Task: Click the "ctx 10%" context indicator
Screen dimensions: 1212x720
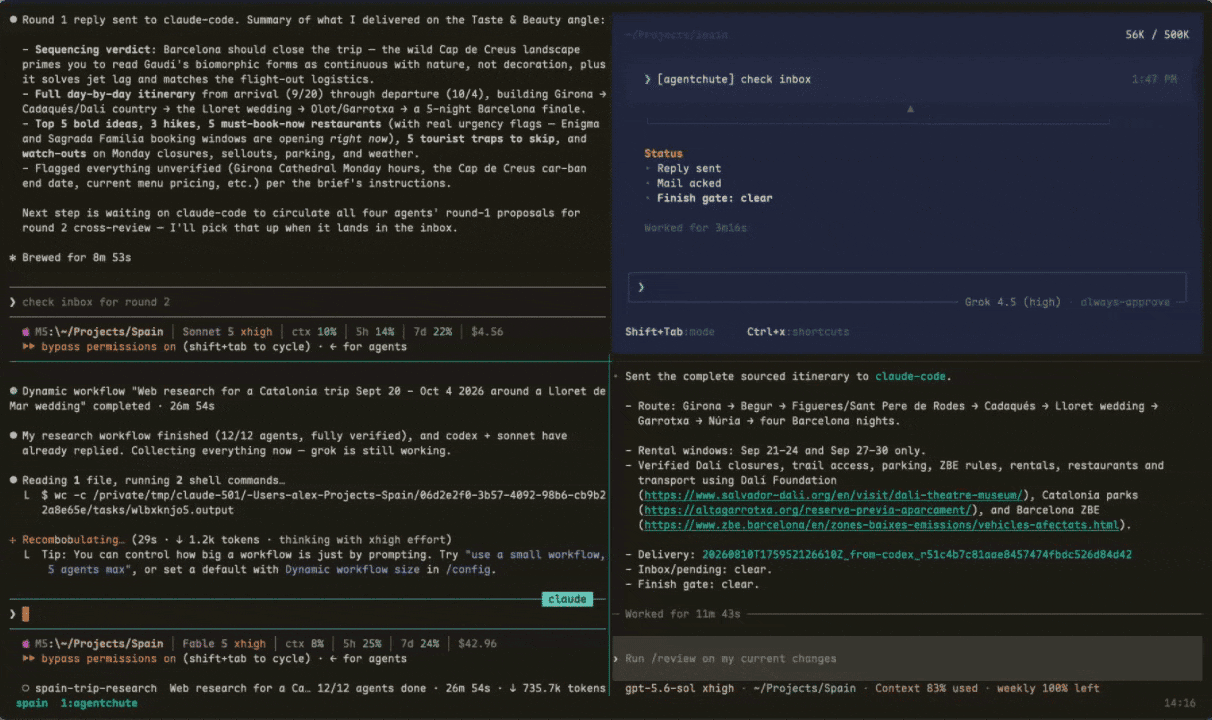Action: coord(314,332)
